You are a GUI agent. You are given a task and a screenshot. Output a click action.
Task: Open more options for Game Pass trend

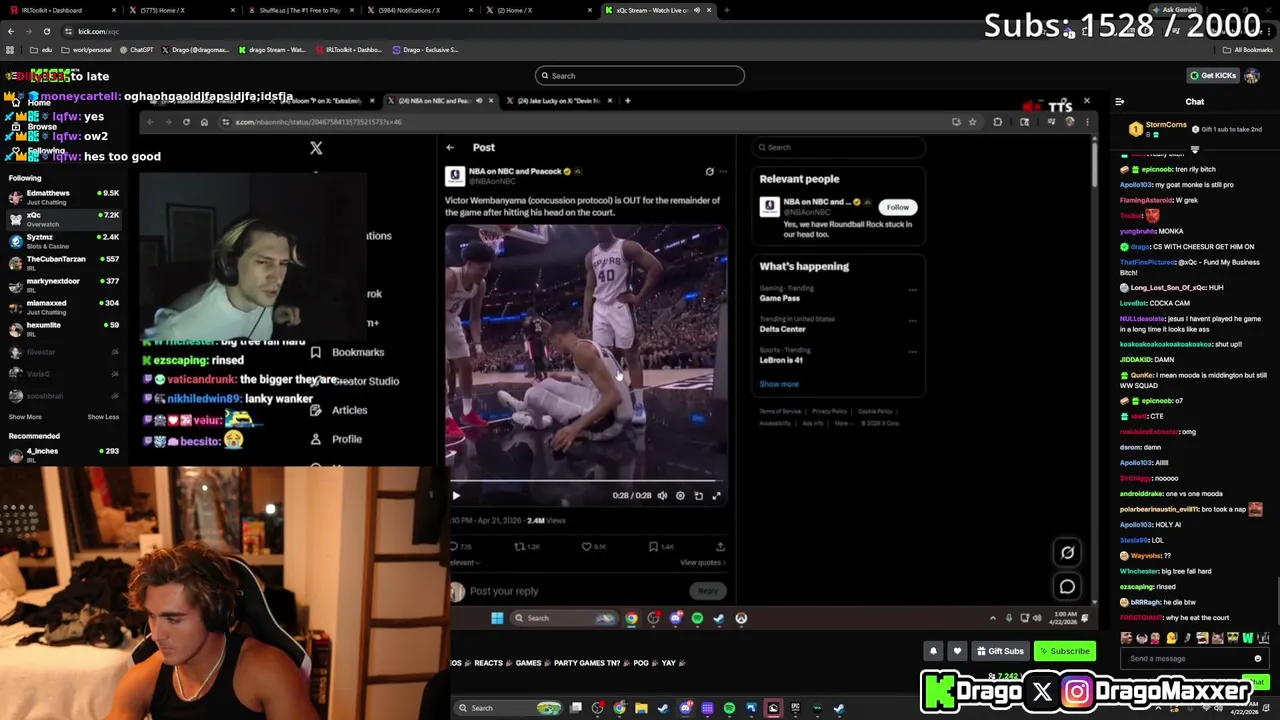pyautogui.click(x=912, y=290)
